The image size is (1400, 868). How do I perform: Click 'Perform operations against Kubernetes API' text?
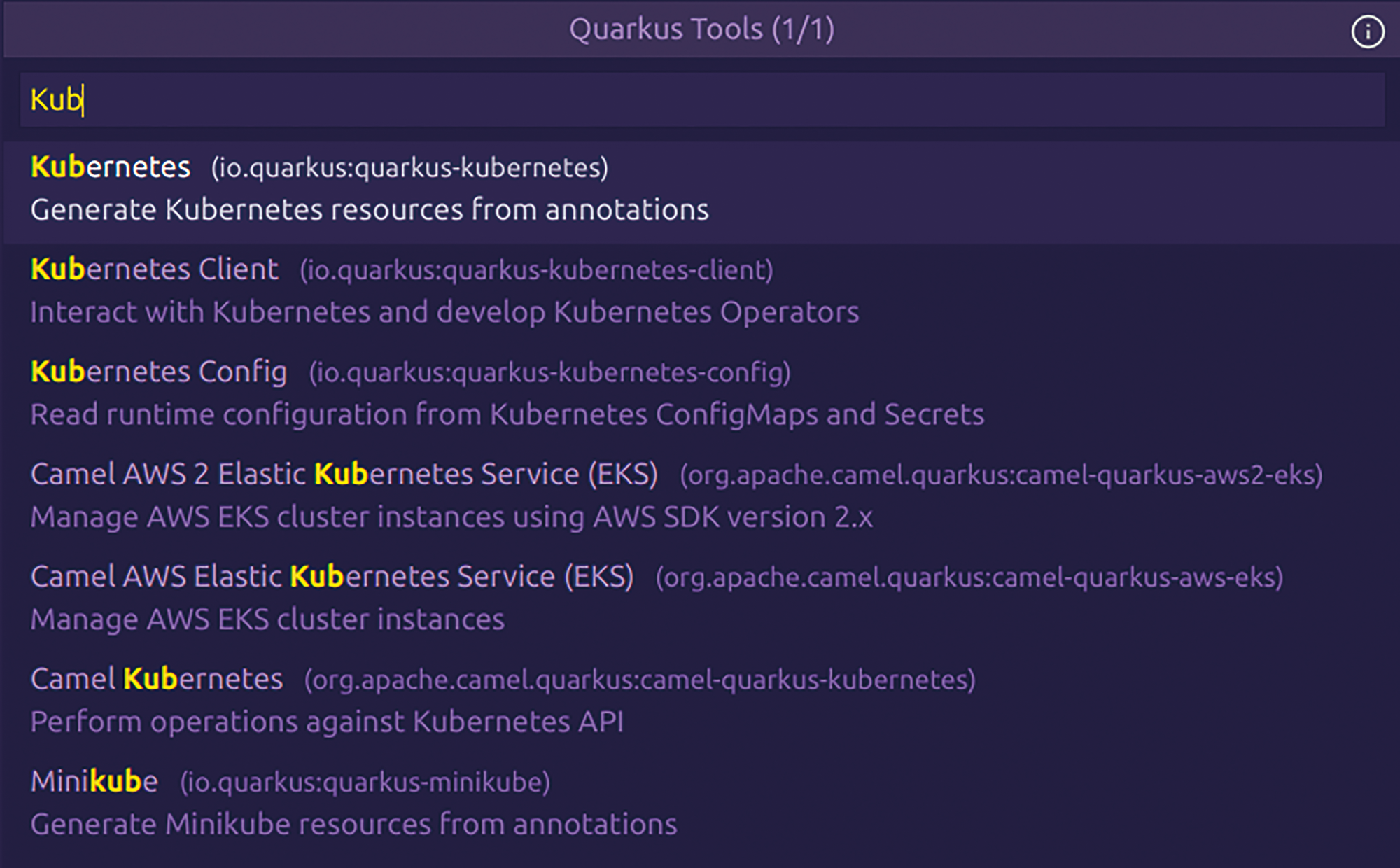coord(327,722)
